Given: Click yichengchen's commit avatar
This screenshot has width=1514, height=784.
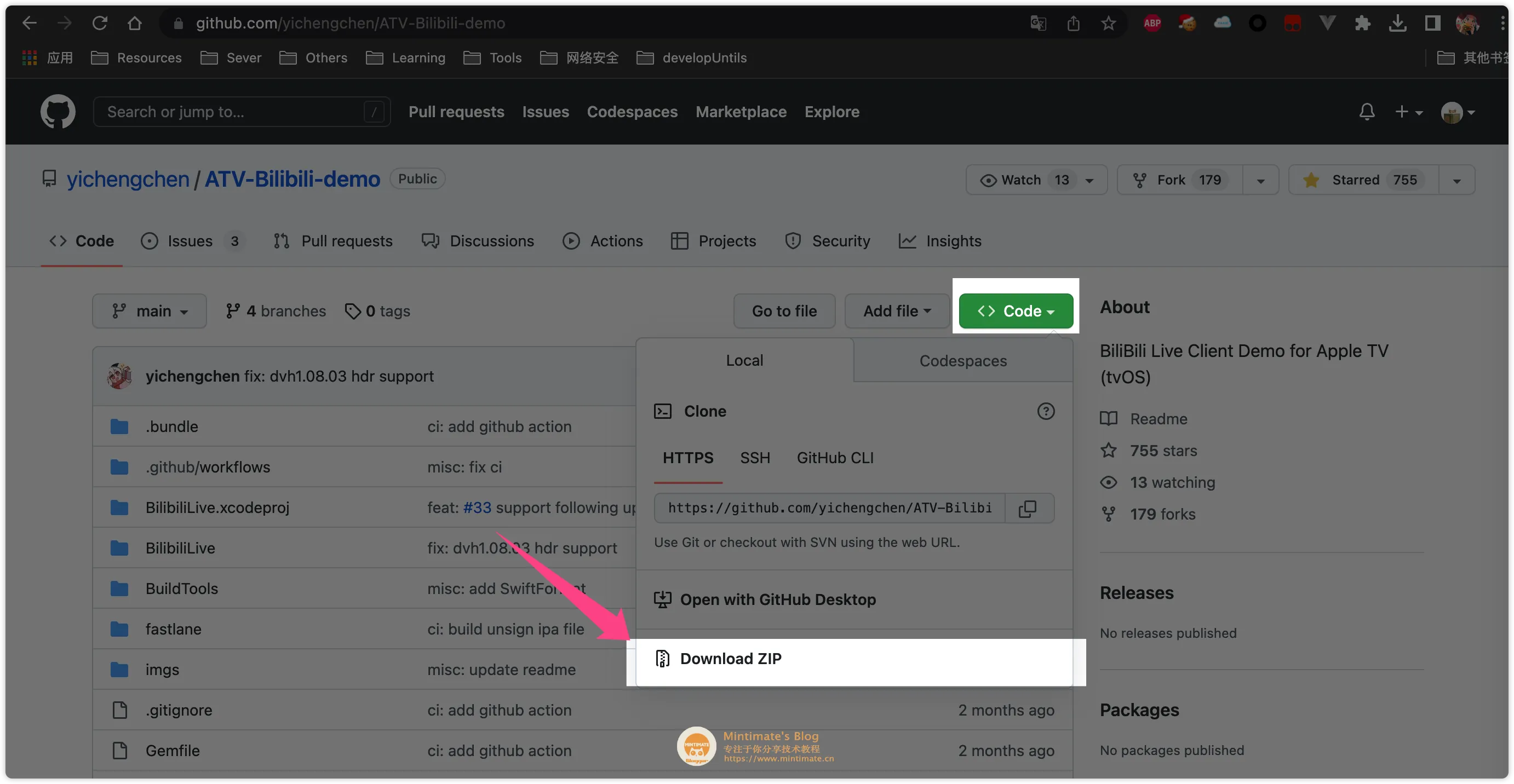Looking at the screenshot, I should click(119, 376).
